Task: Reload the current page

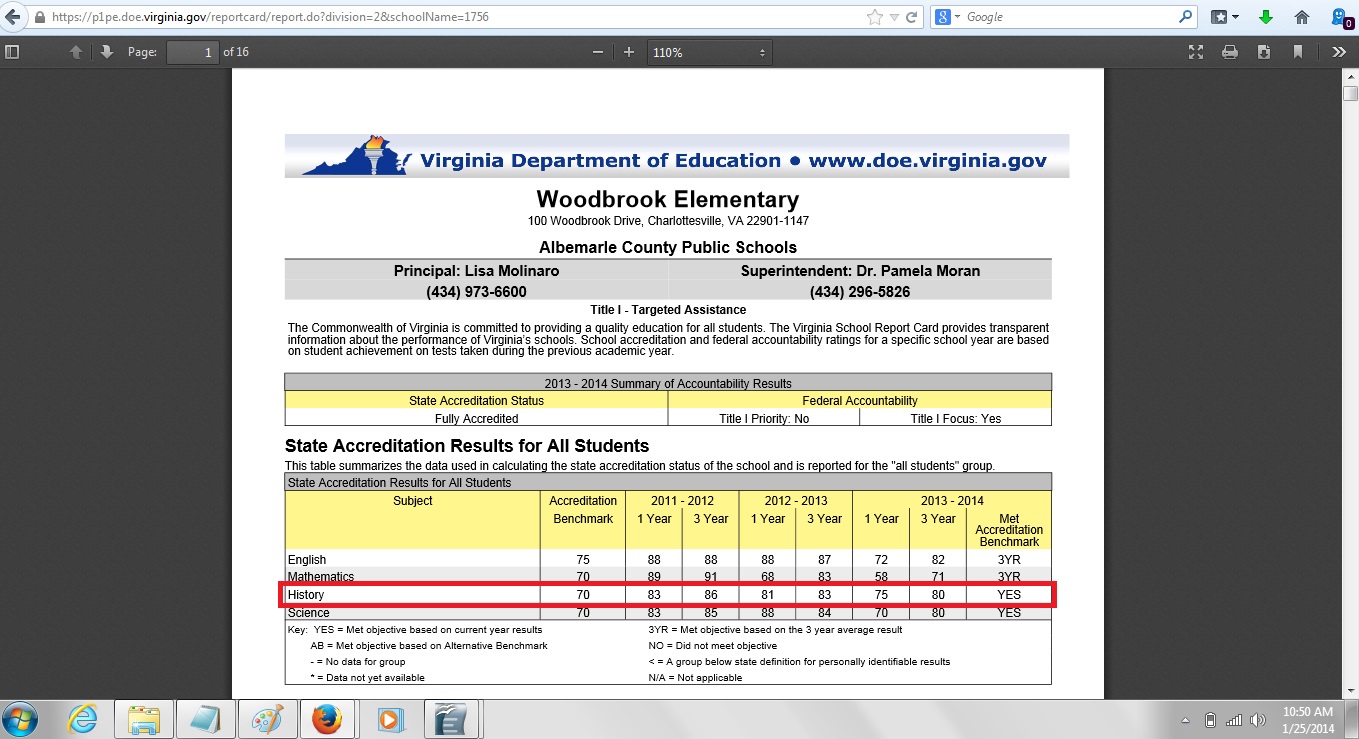Action: [x=911, y=17]
